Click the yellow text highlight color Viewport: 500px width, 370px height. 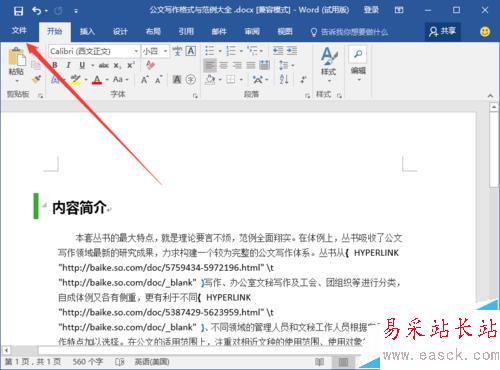click(76, 80)
